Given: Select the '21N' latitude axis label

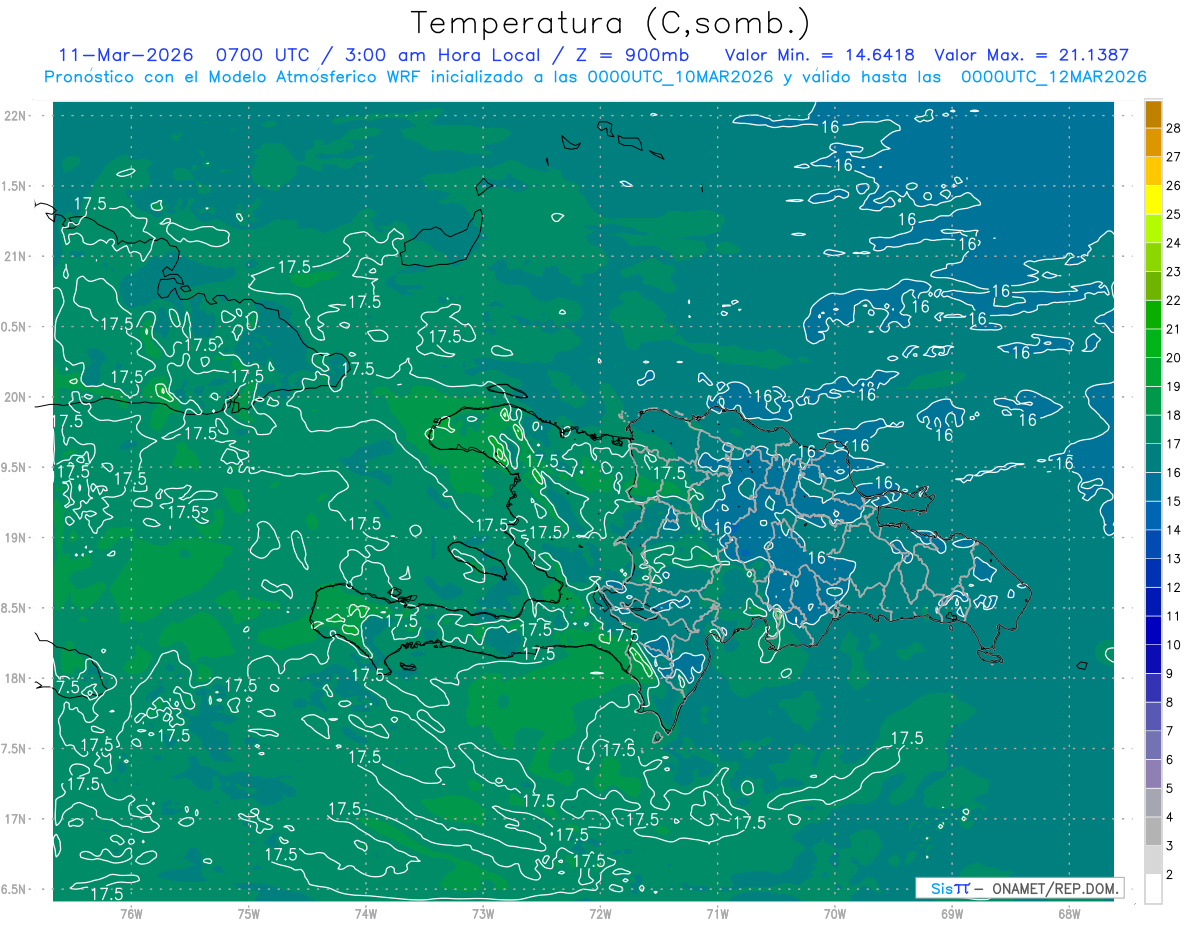Looking at the screenshot, I should click(x=15, y=257).
